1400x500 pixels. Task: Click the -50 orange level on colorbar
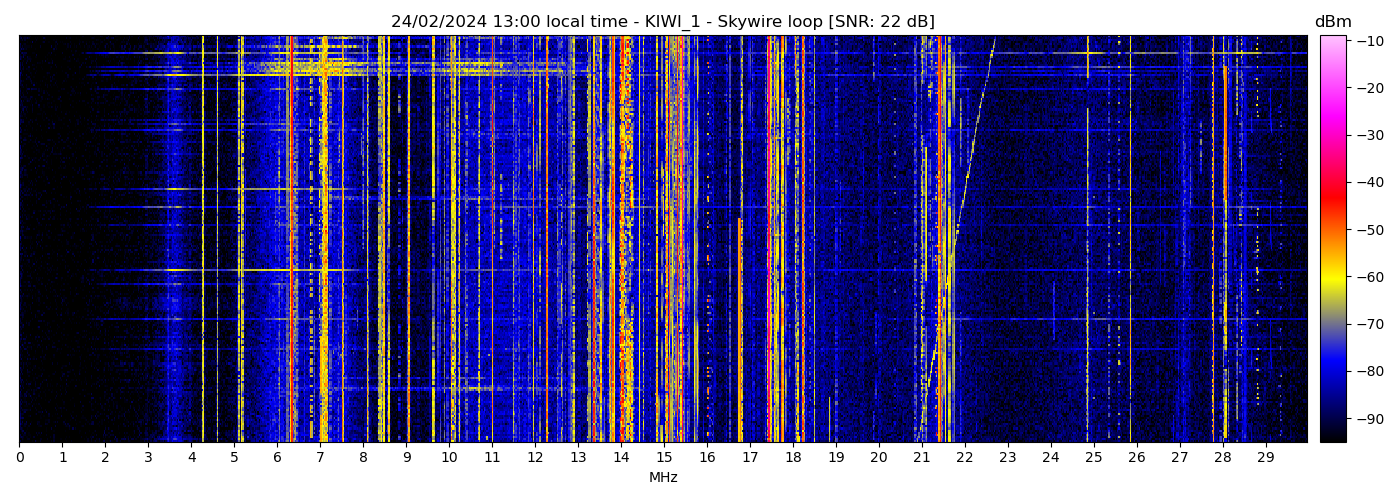click(1332, 229)
